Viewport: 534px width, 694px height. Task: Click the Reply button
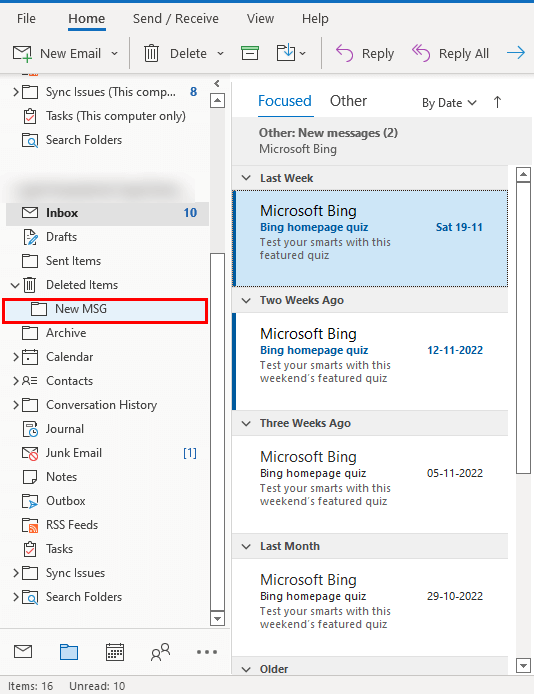pyautogui.click(x=365, y=54)
